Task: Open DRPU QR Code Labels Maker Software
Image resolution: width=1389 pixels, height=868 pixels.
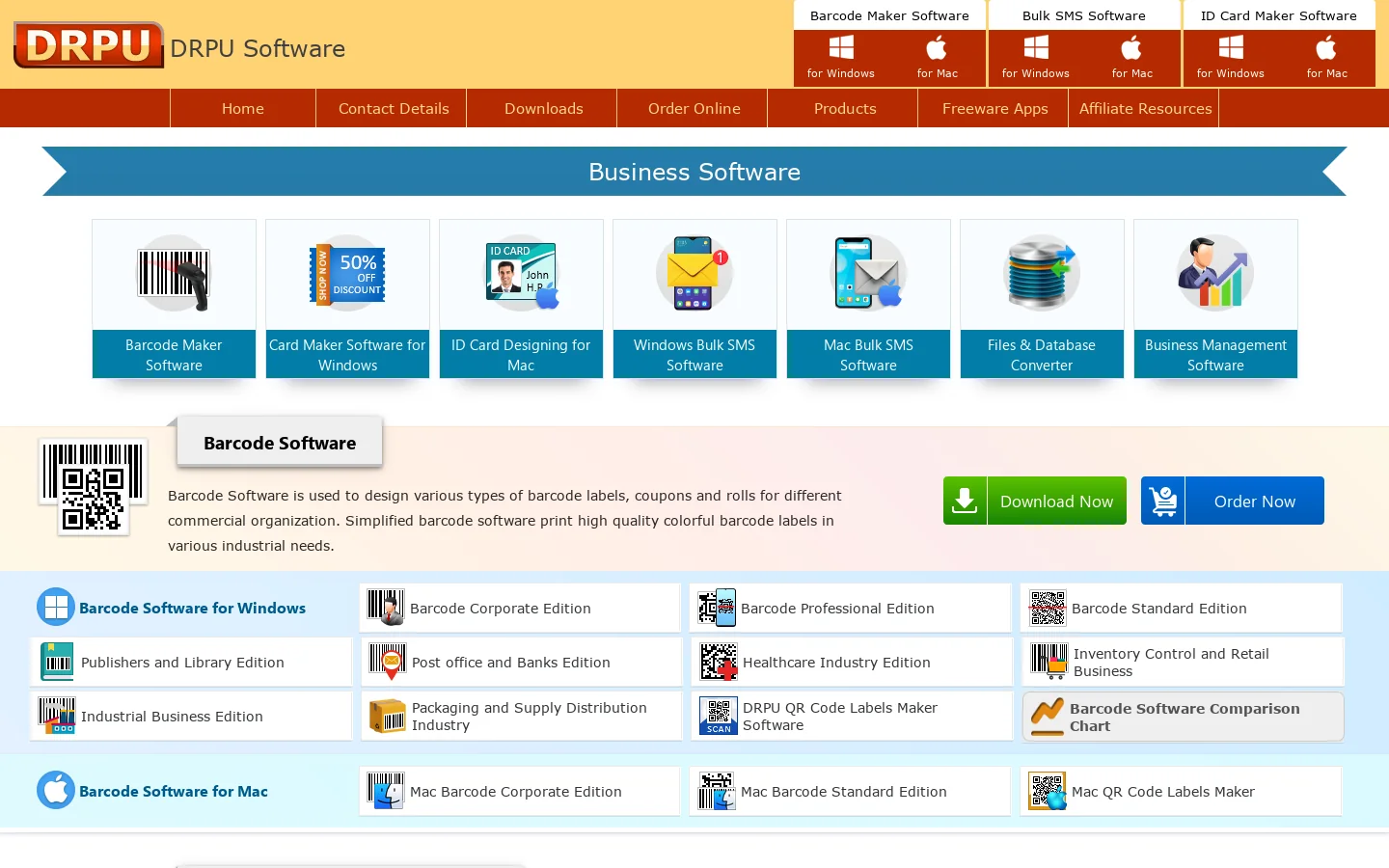Action: (853, 717)
